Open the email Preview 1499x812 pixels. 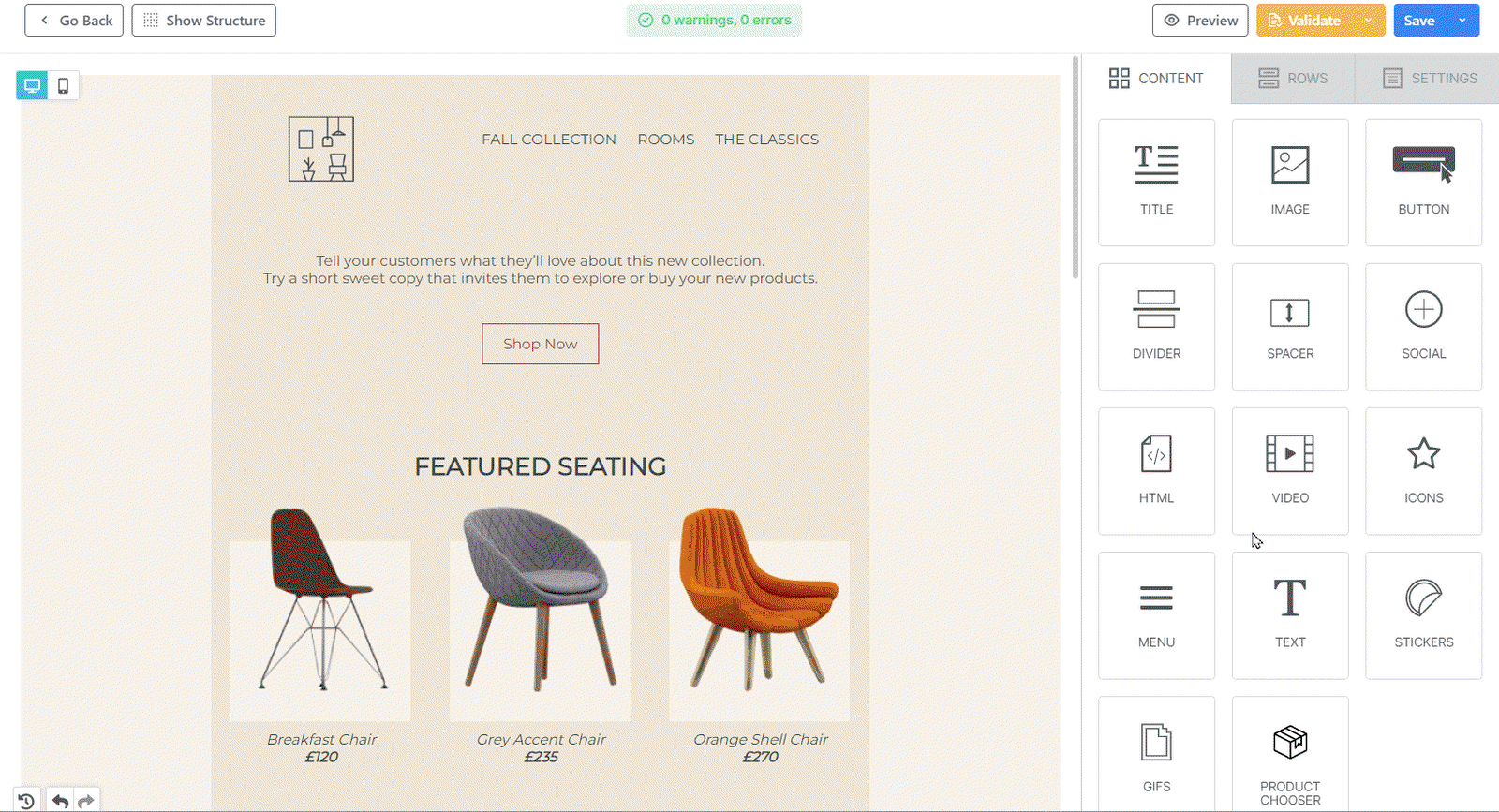(x=1200, y=21)
